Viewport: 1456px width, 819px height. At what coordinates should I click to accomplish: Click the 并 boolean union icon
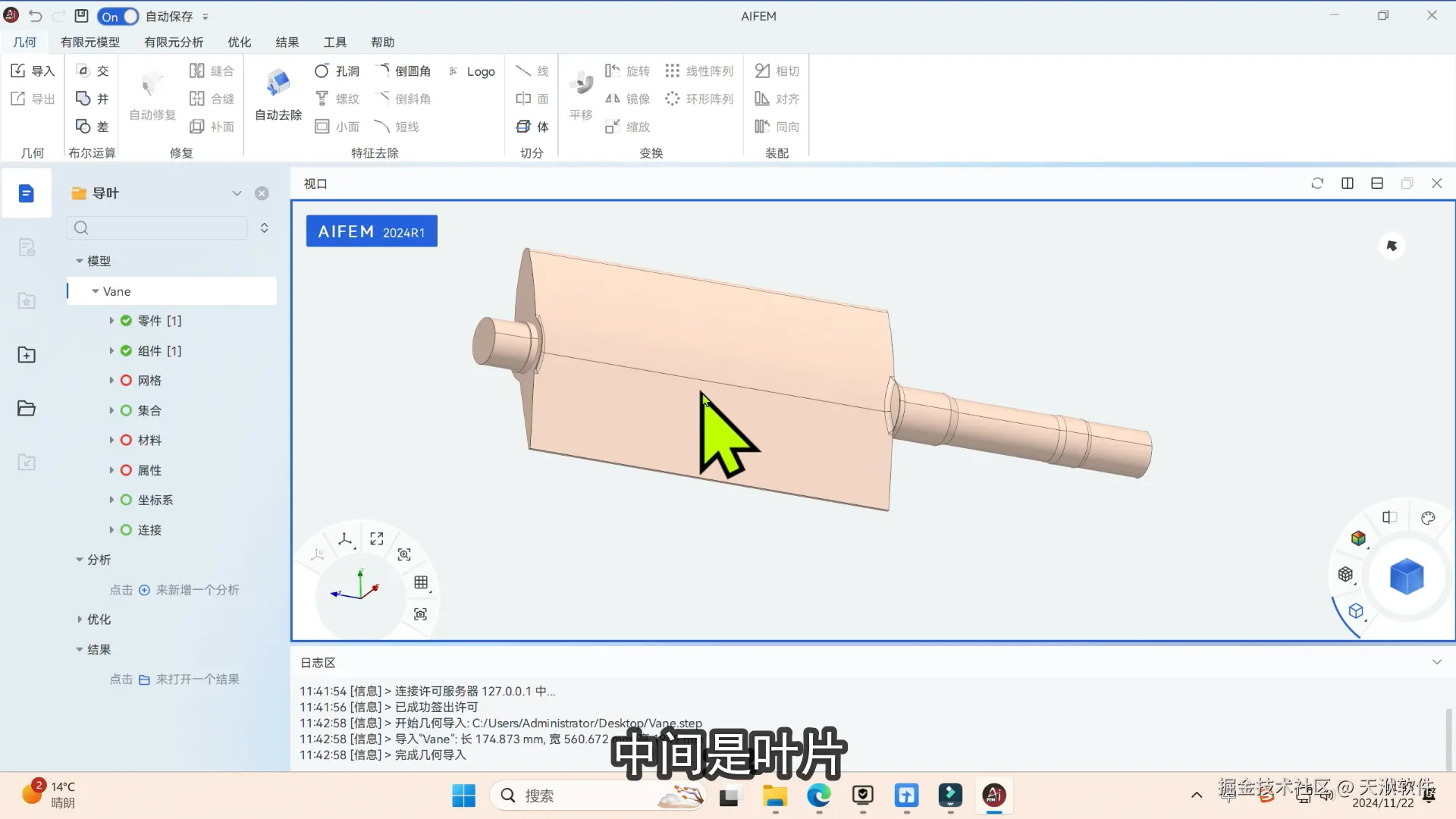point(83,99)
